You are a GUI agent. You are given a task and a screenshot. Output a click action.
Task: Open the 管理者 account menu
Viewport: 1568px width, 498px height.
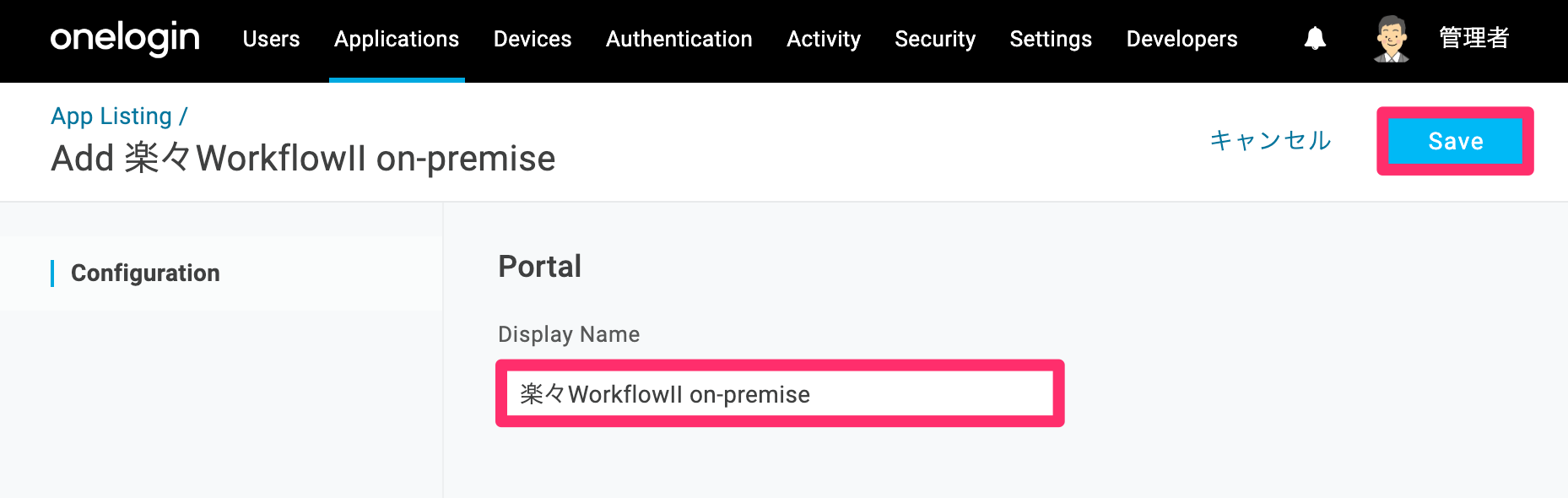(1473, 38)
